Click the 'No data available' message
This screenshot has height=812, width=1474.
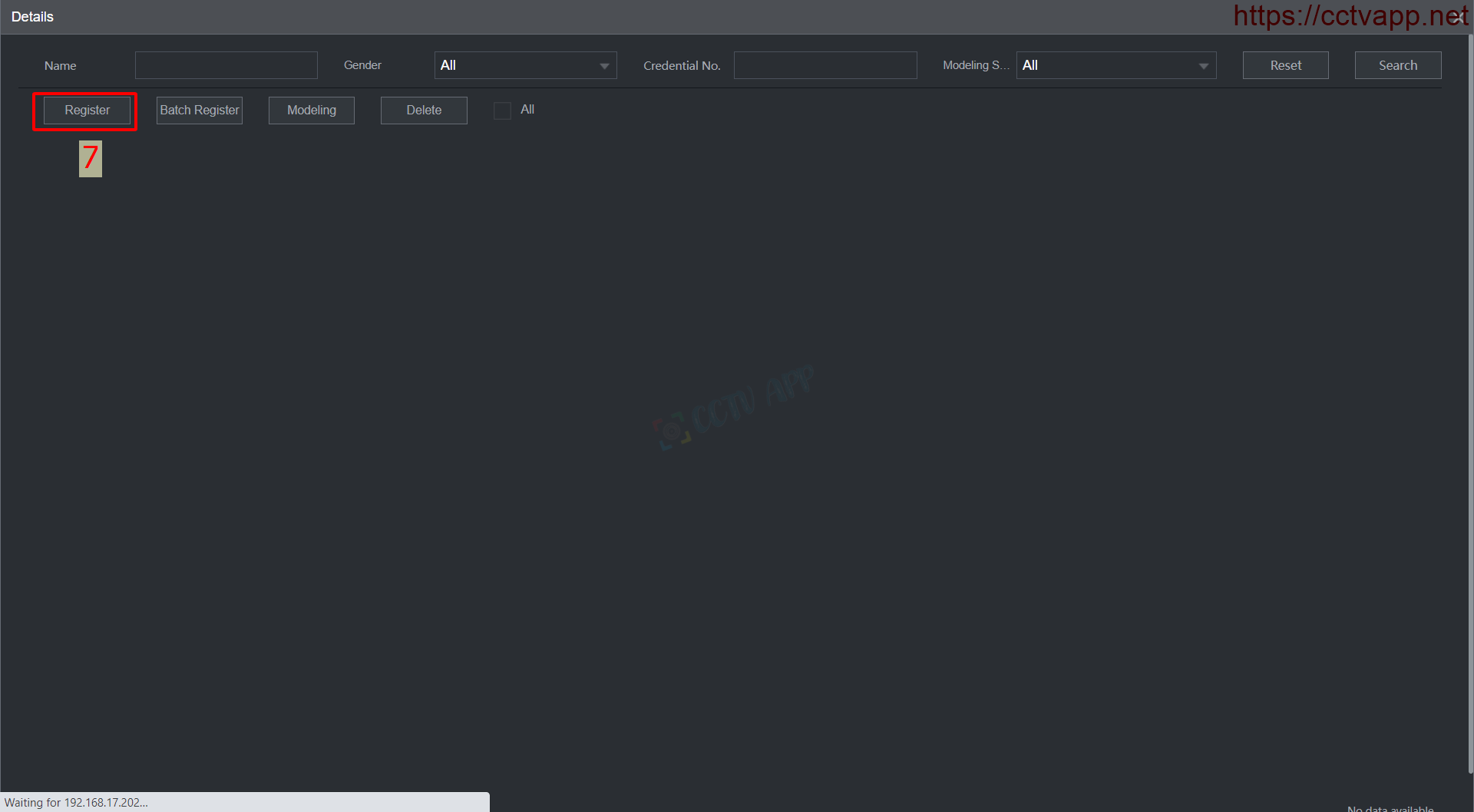click(x=1390, y=808)
